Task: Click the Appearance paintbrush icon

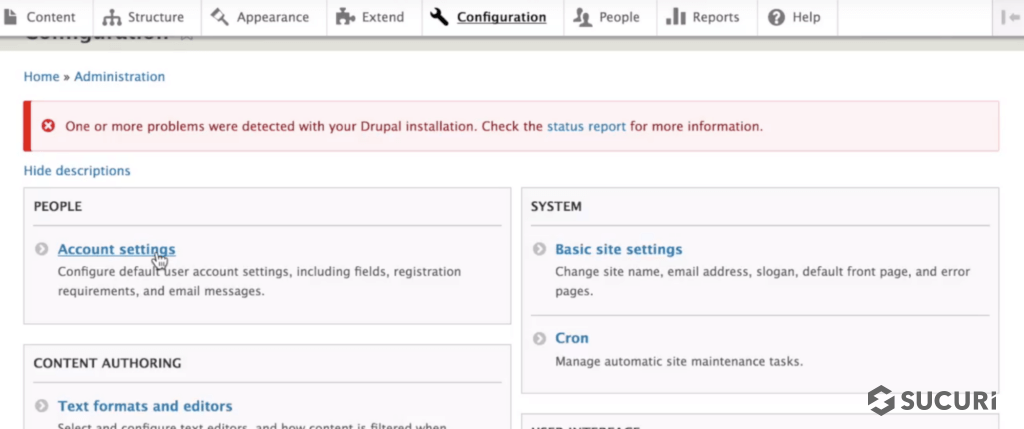Action: (x=220, y=17)
